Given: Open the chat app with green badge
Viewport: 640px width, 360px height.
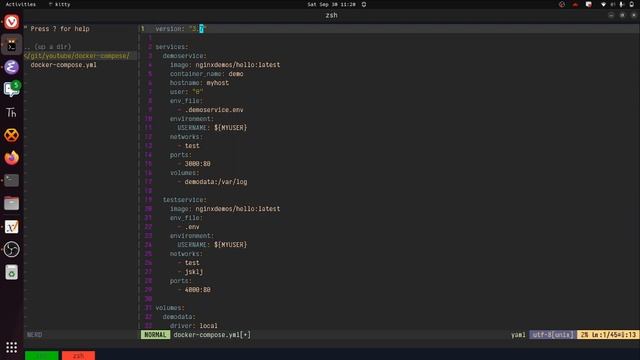Looking at the screenshot, I should pos(11,89).
